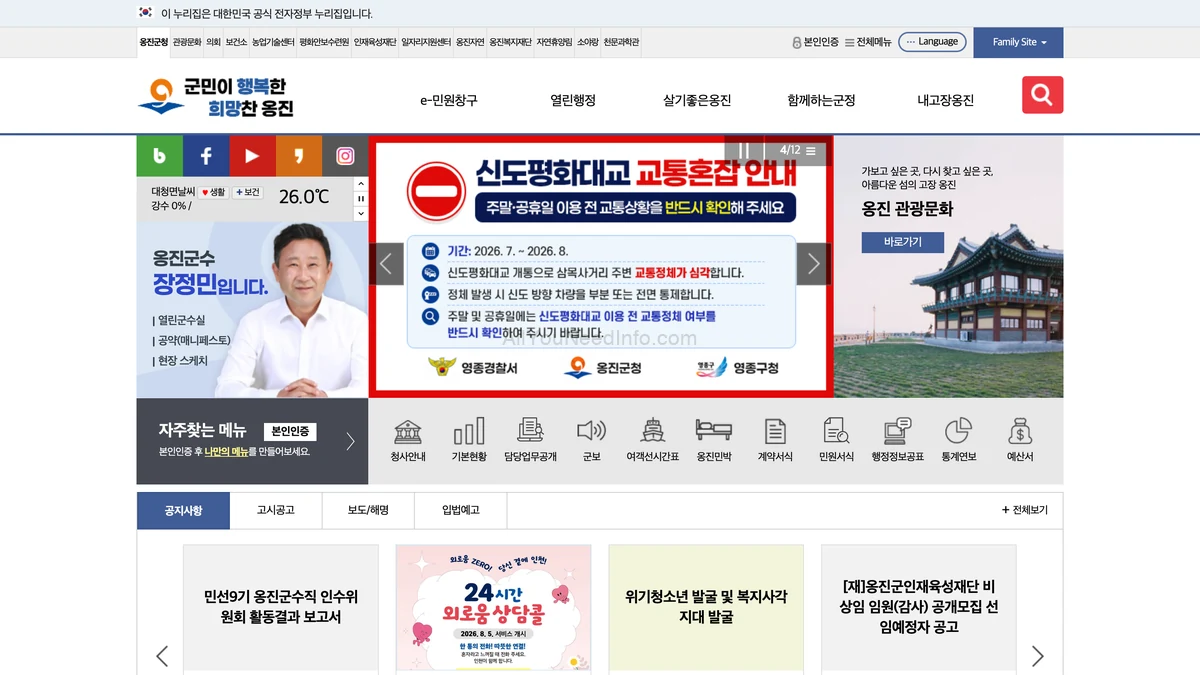
Task: Open 함께하는군정 main menu
Action: (x=821, y=100)
